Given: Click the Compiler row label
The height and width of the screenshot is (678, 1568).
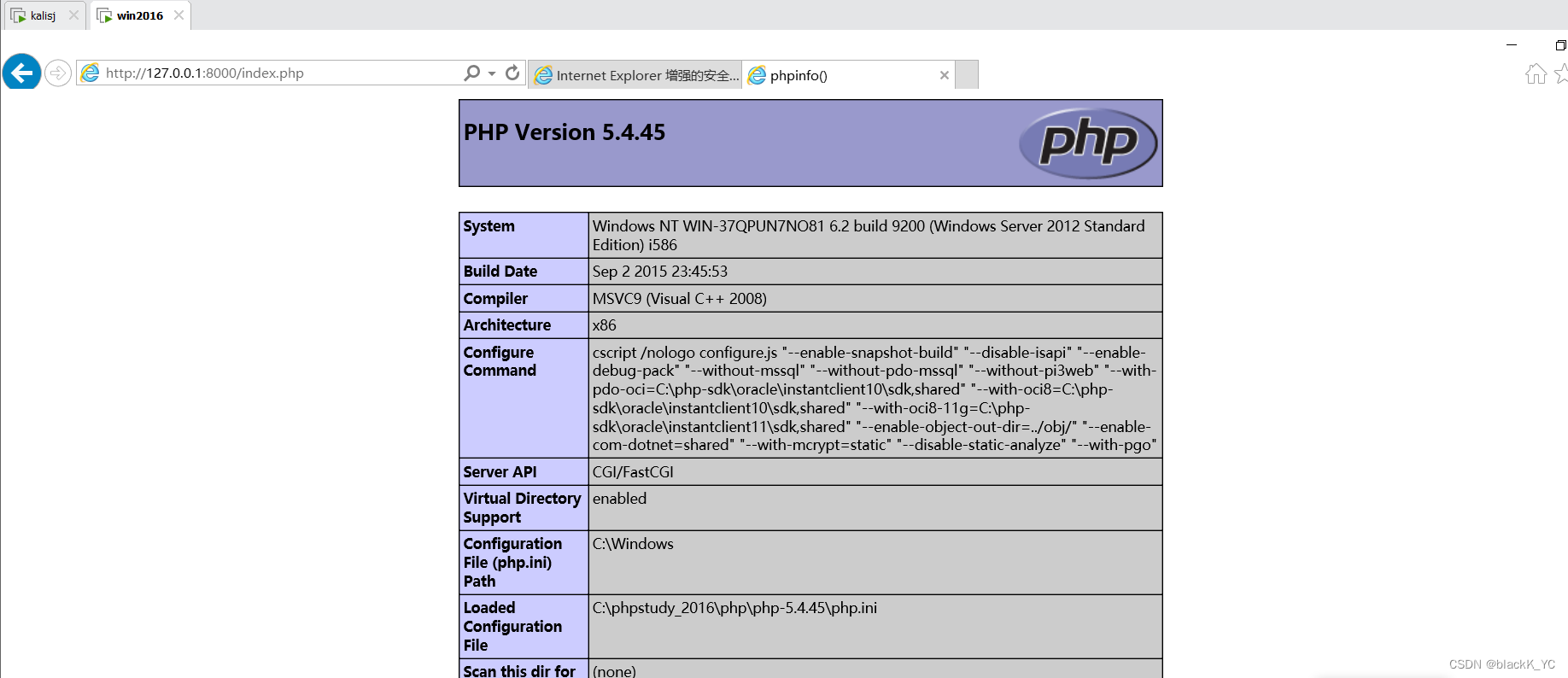Looking at the screenshot, I should (495, 299).
